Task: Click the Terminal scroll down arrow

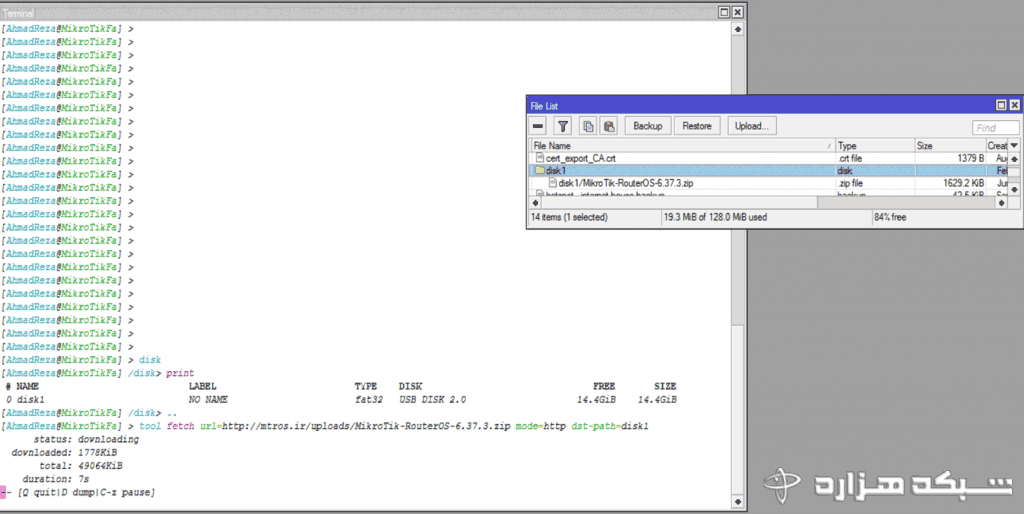Action: click(x=738, y=502)
